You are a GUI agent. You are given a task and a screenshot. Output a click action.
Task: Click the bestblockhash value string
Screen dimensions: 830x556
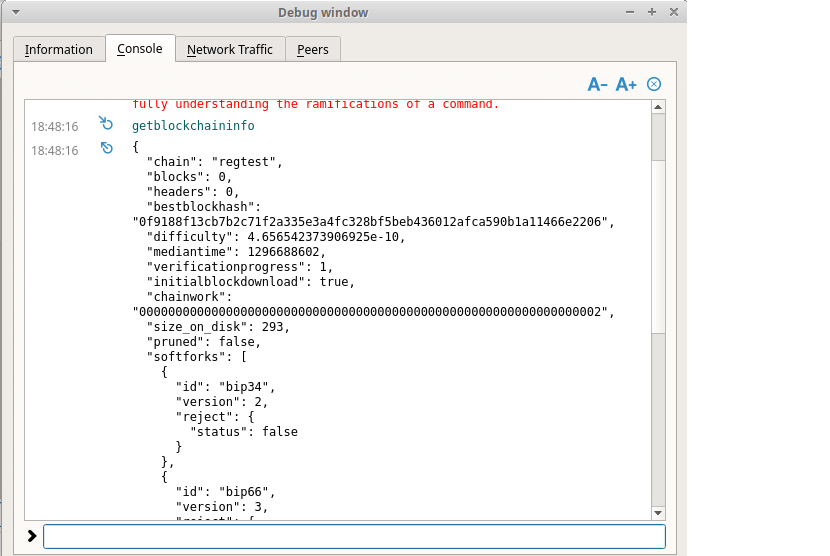[374, 221]
